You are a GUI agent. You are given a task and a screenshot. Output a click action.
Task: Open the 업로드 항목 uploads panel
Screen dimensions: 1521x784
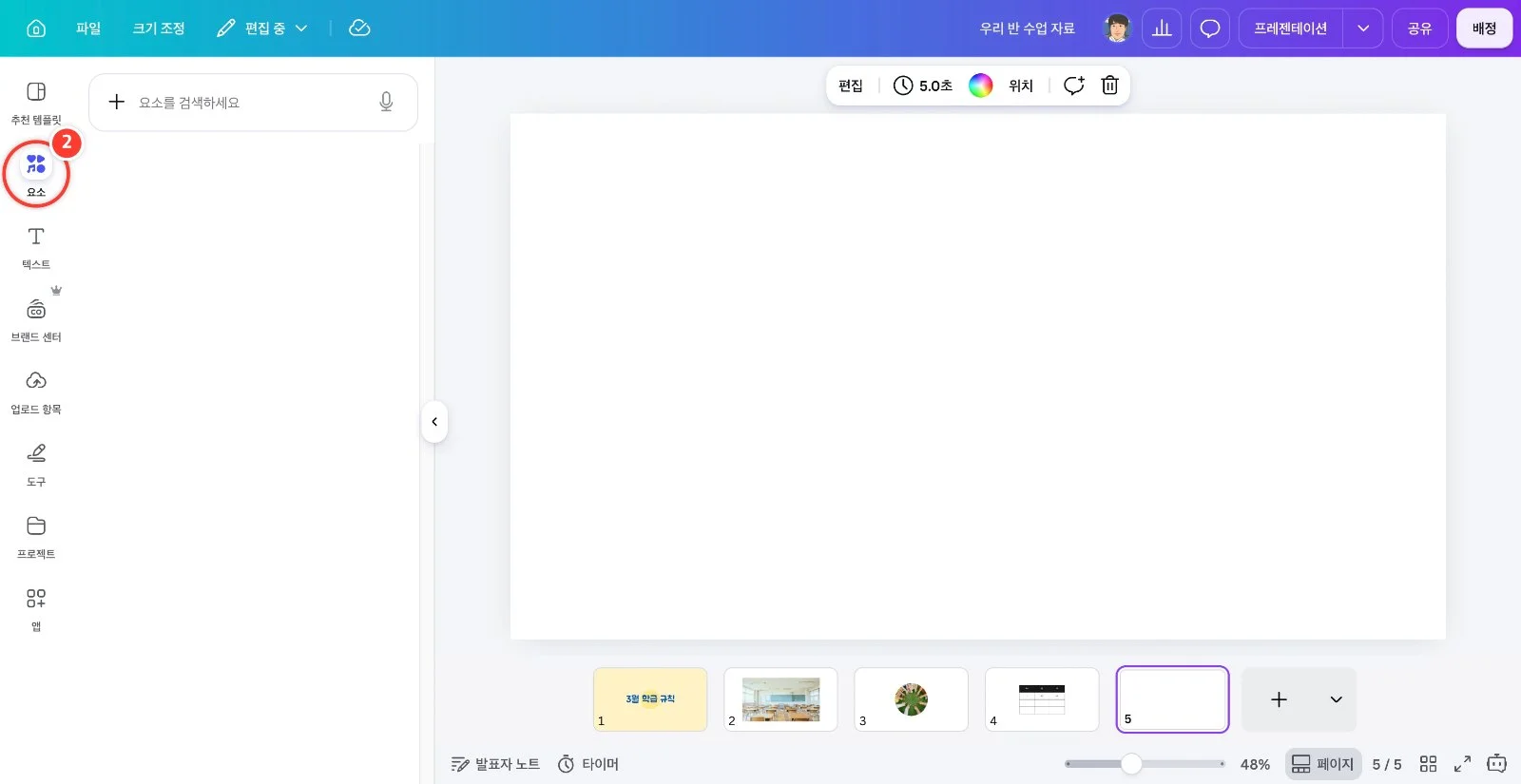[36, 392]
